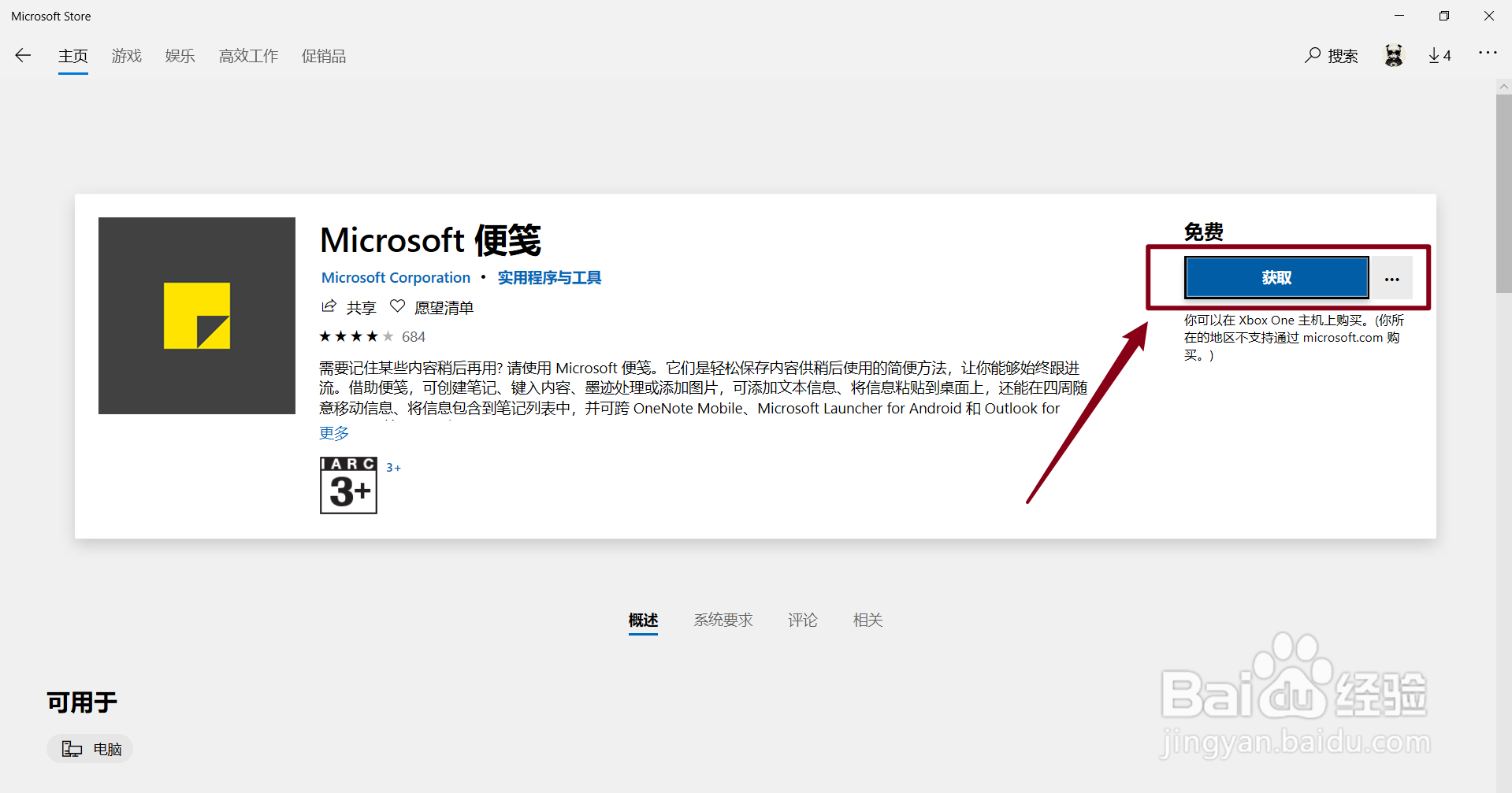Image resolution: width=1512 pixels, height=793 pixels.
Task: Select the 系统要求 section tab
Action: (723, 621)
